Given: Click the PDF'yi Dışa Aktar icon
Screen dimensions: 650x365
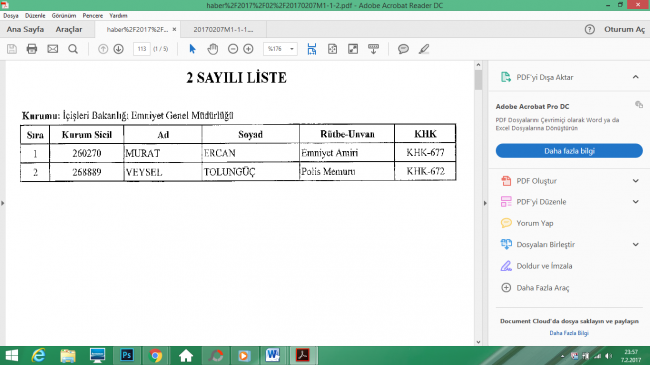Looking at the screenshot, I should pos(506,77).
